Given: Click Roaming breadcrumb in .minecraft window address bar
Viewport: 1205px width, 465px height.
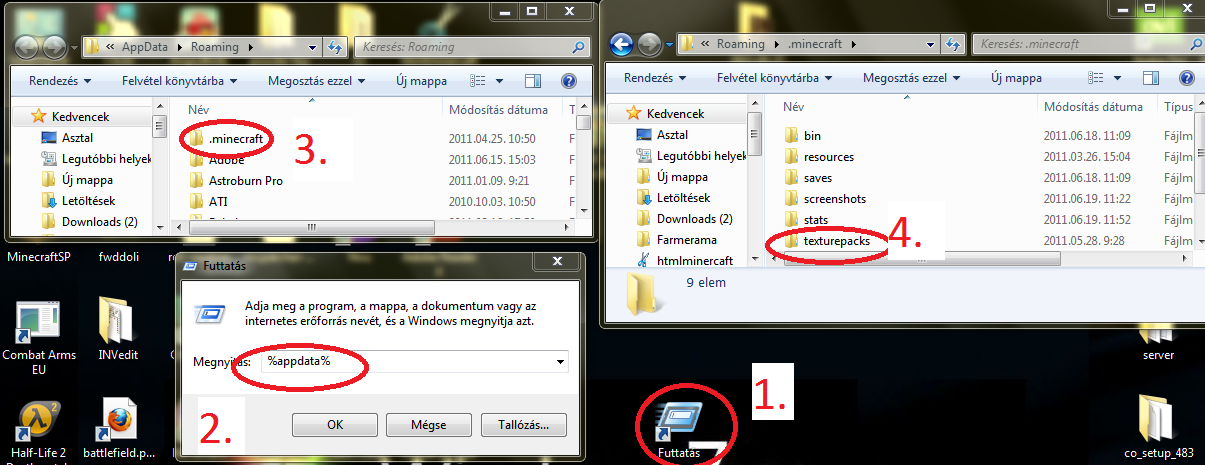Looking at the screenshot, I should click(x=742, y=44).
